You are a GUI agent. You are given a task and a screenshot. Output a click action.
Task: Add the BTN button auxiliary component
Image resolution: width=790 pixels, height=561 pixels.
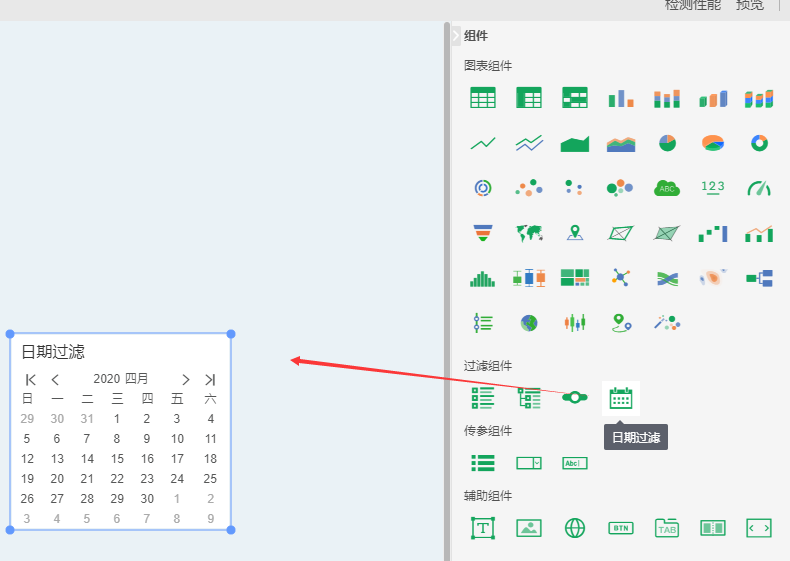(x=621, y=528)
